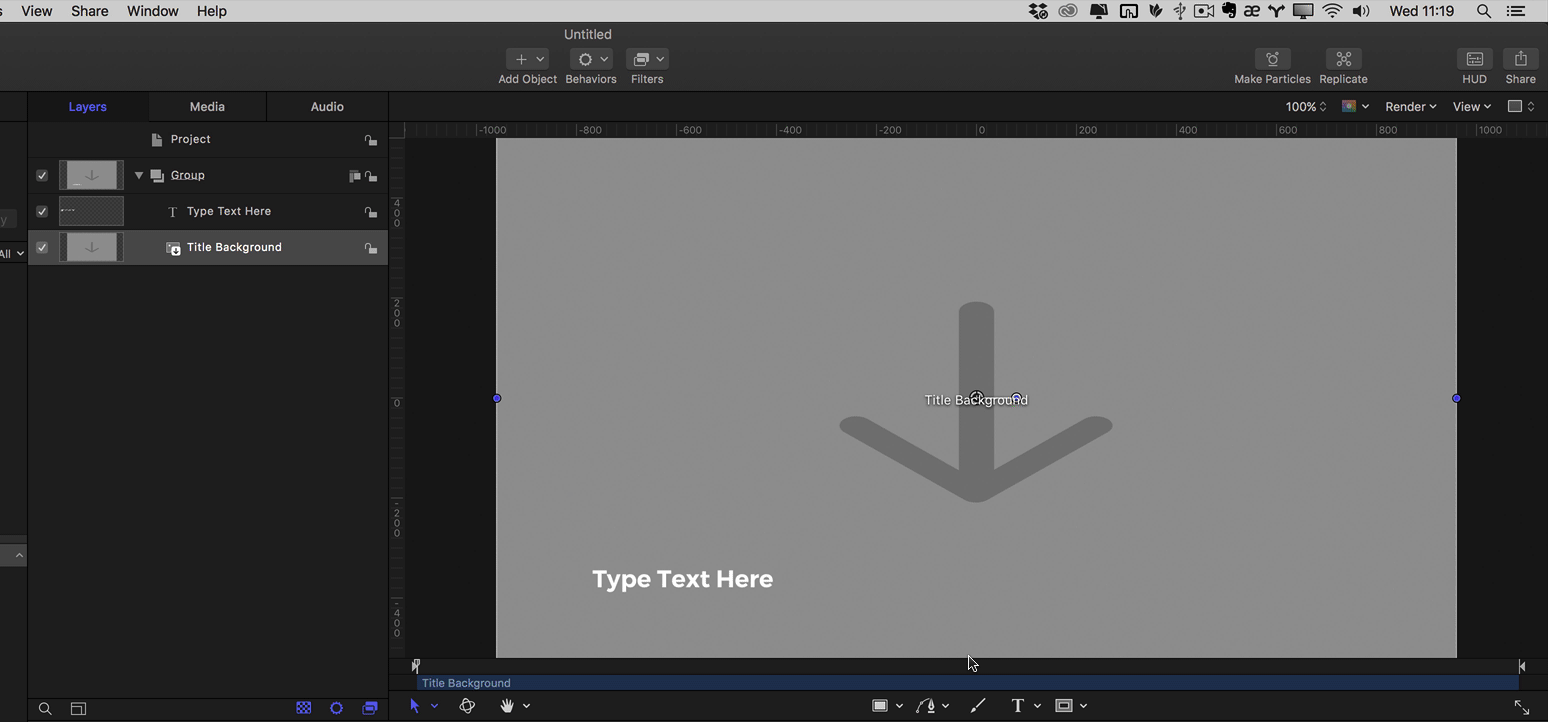This screenshot has width=1548, height=722.
Task: Open the Help menu
Action: pos(212,11)
